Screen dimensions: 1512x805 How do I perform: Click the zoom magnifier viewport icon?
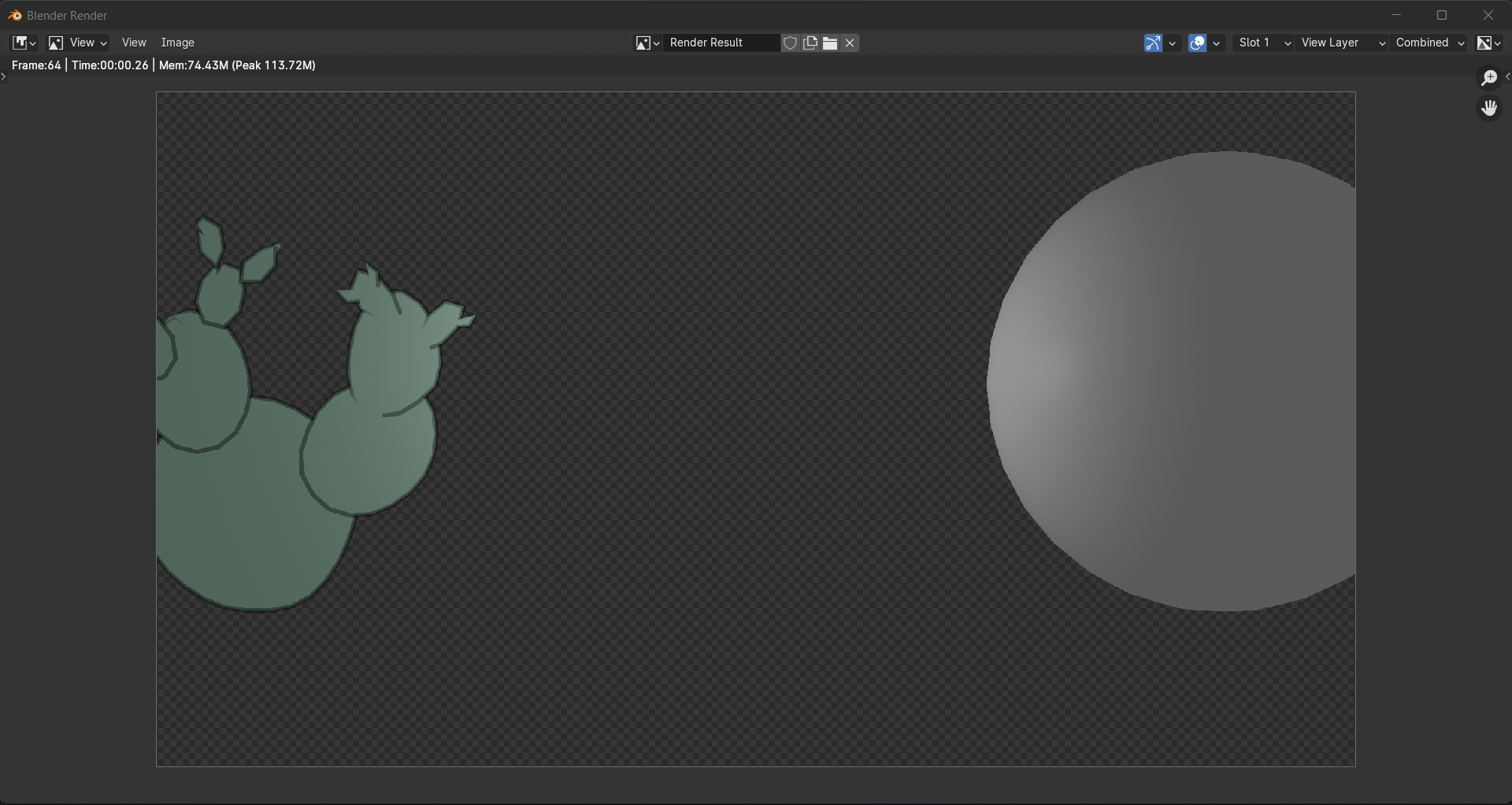click(x=1488, y=78)
